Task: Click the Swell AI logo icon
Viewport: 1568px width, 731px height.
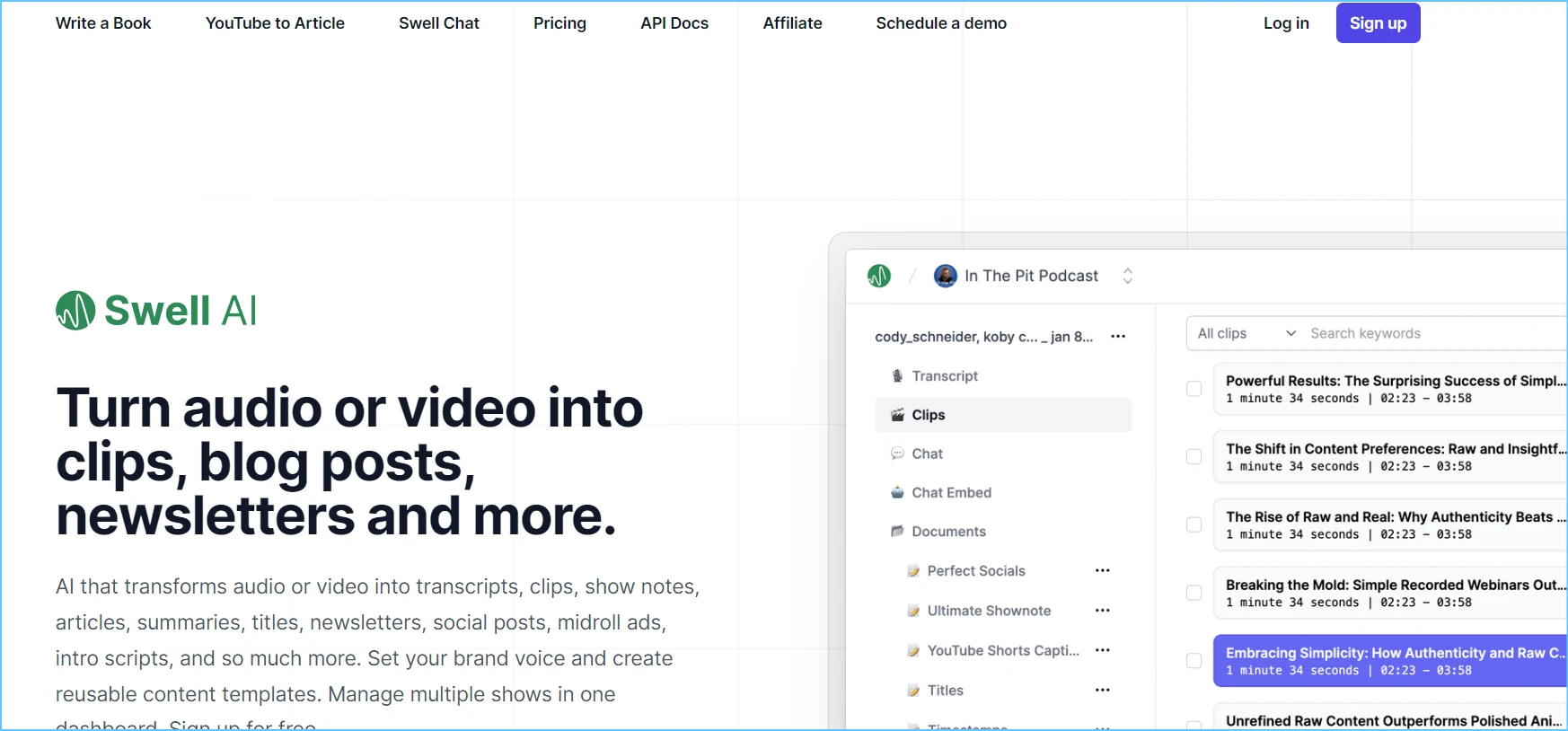Action: click(x=75, y=311)
